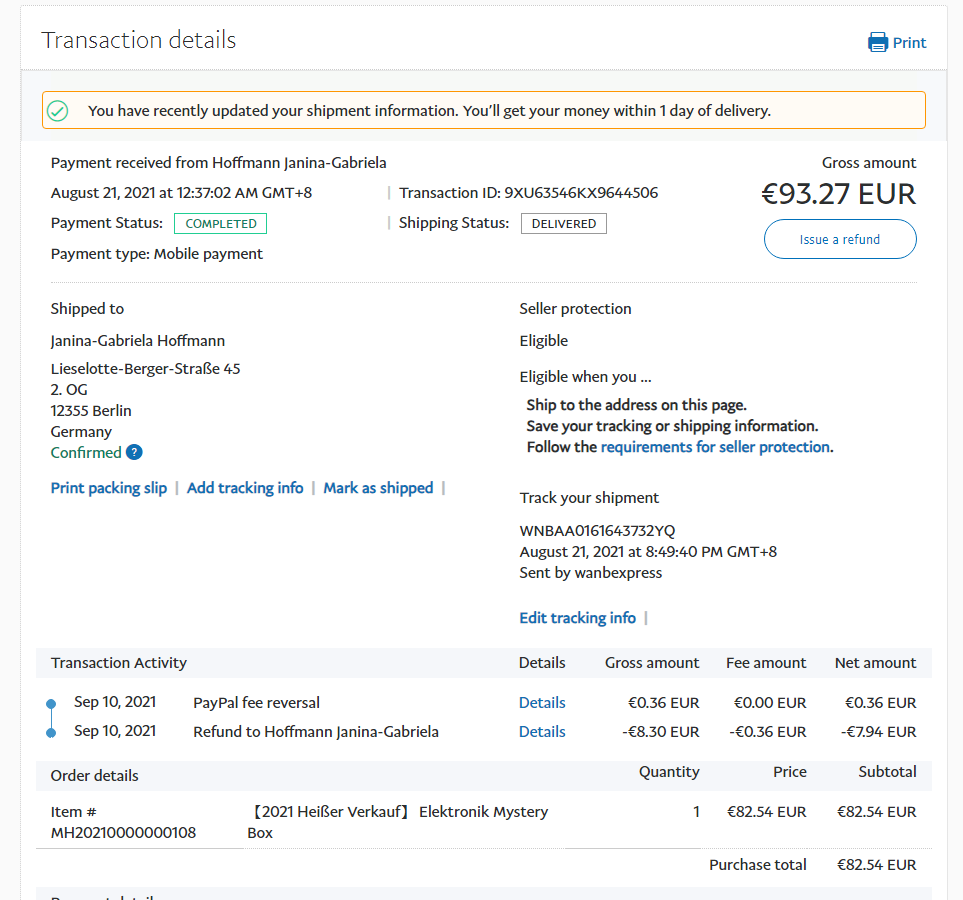Click the Print link

pyautogui.click(x=909, y=43)
